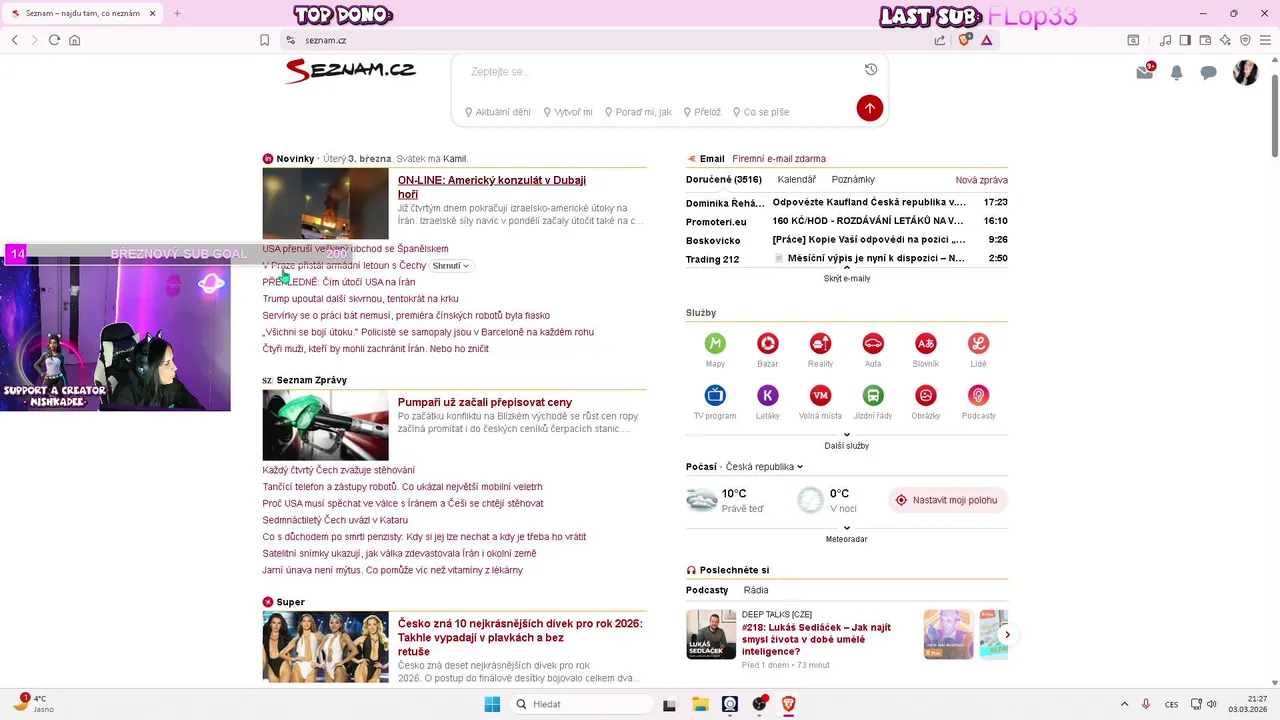Screen dimensions: 1280x720
Task: Show next podcasts with carousel arrow
Action: (1008, 635)
